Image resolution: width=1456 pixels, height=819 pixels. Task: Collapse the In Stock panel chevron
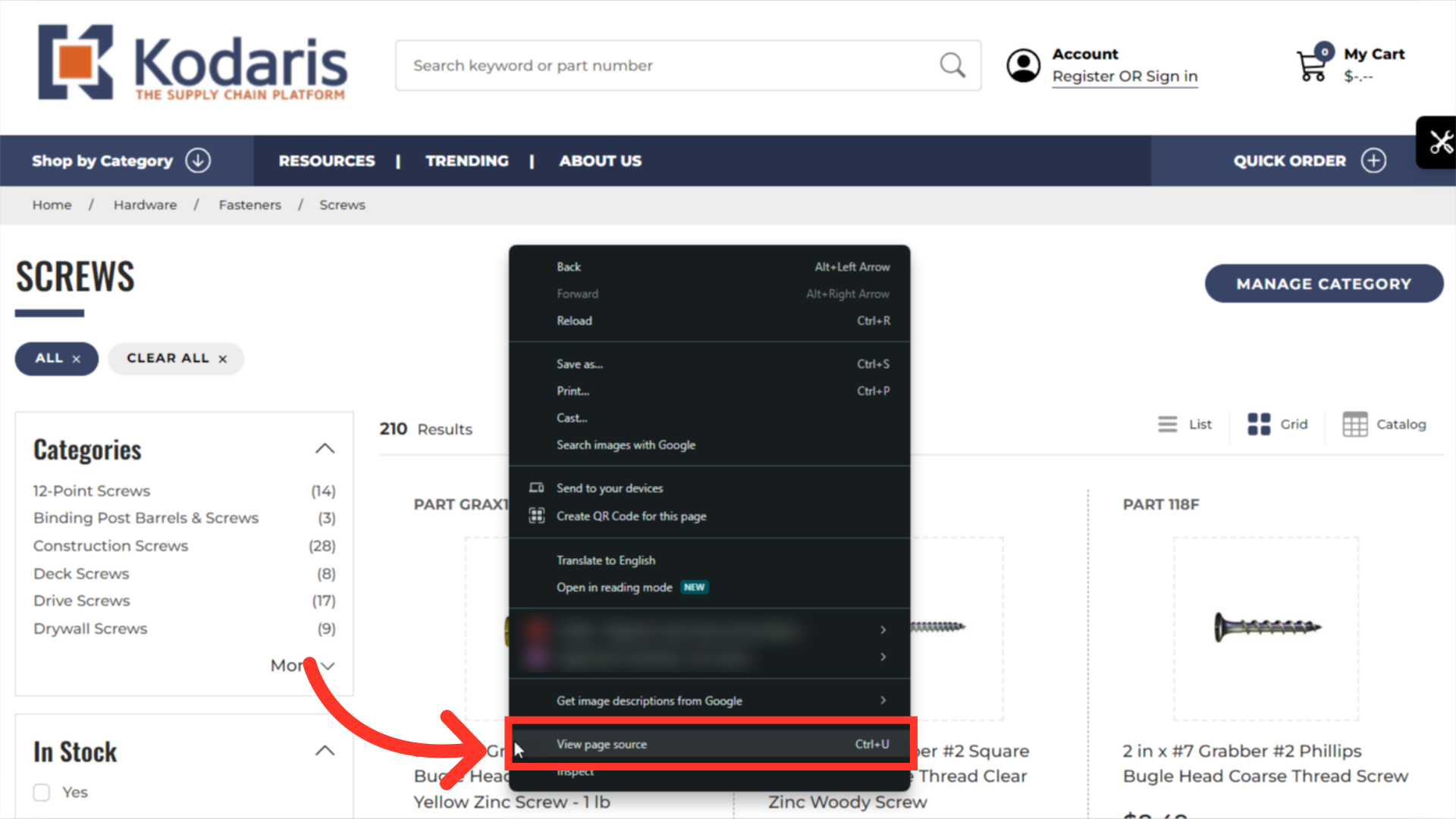(325, 752)
